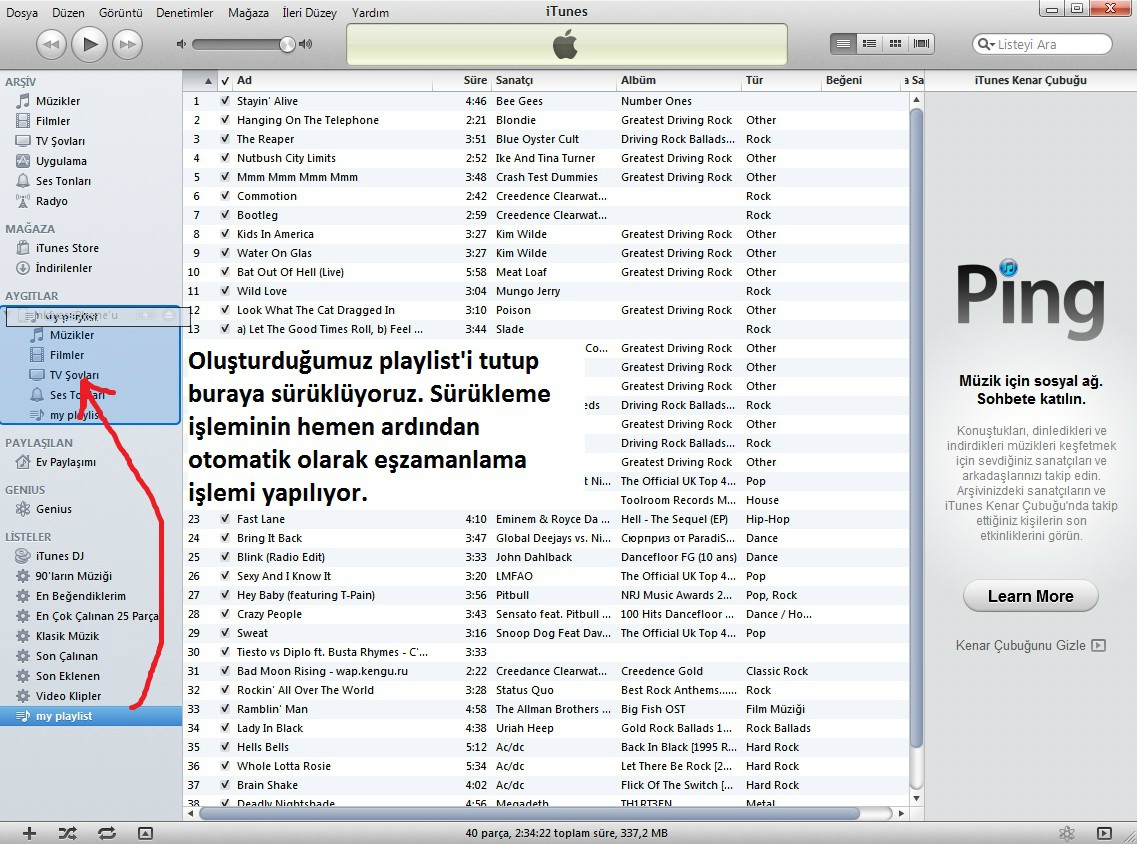Sort by the Tür column header
This screenshot has height=844, width=1137.
pyautogui.click(x=781, y=80)
